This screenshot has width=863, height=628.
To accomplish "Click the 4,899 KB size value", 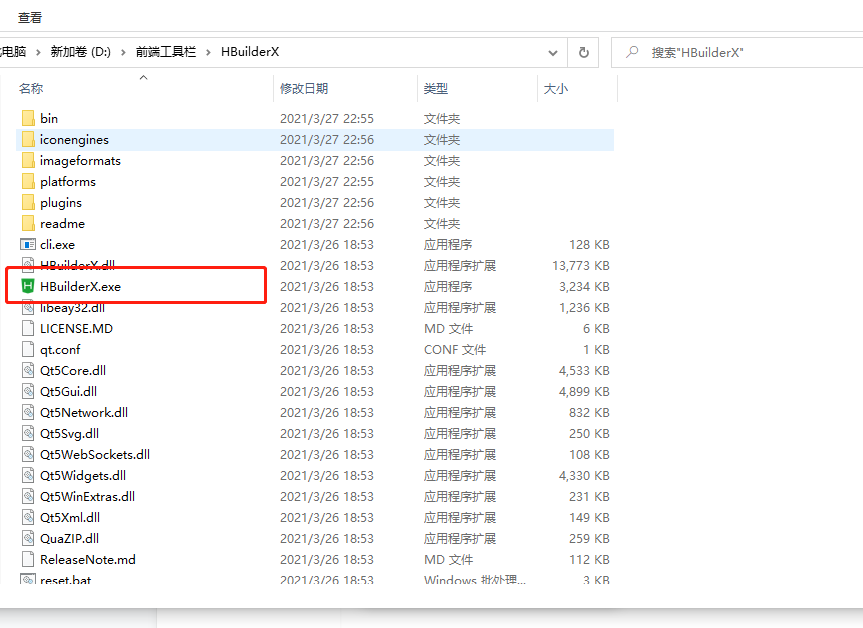I will (584, 391).
